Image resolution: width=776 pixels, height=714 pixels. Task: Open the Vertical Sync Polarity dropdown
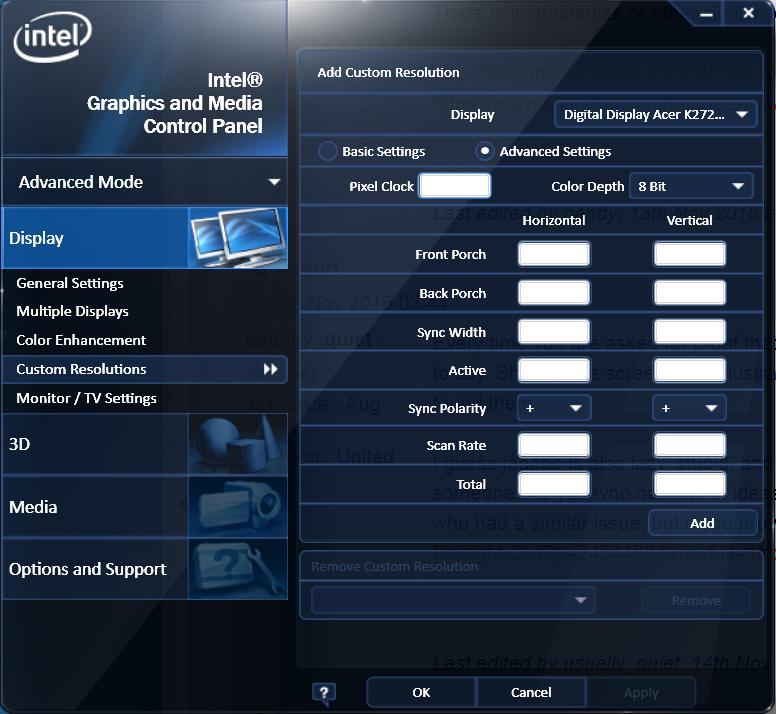(x=689, y=408)
